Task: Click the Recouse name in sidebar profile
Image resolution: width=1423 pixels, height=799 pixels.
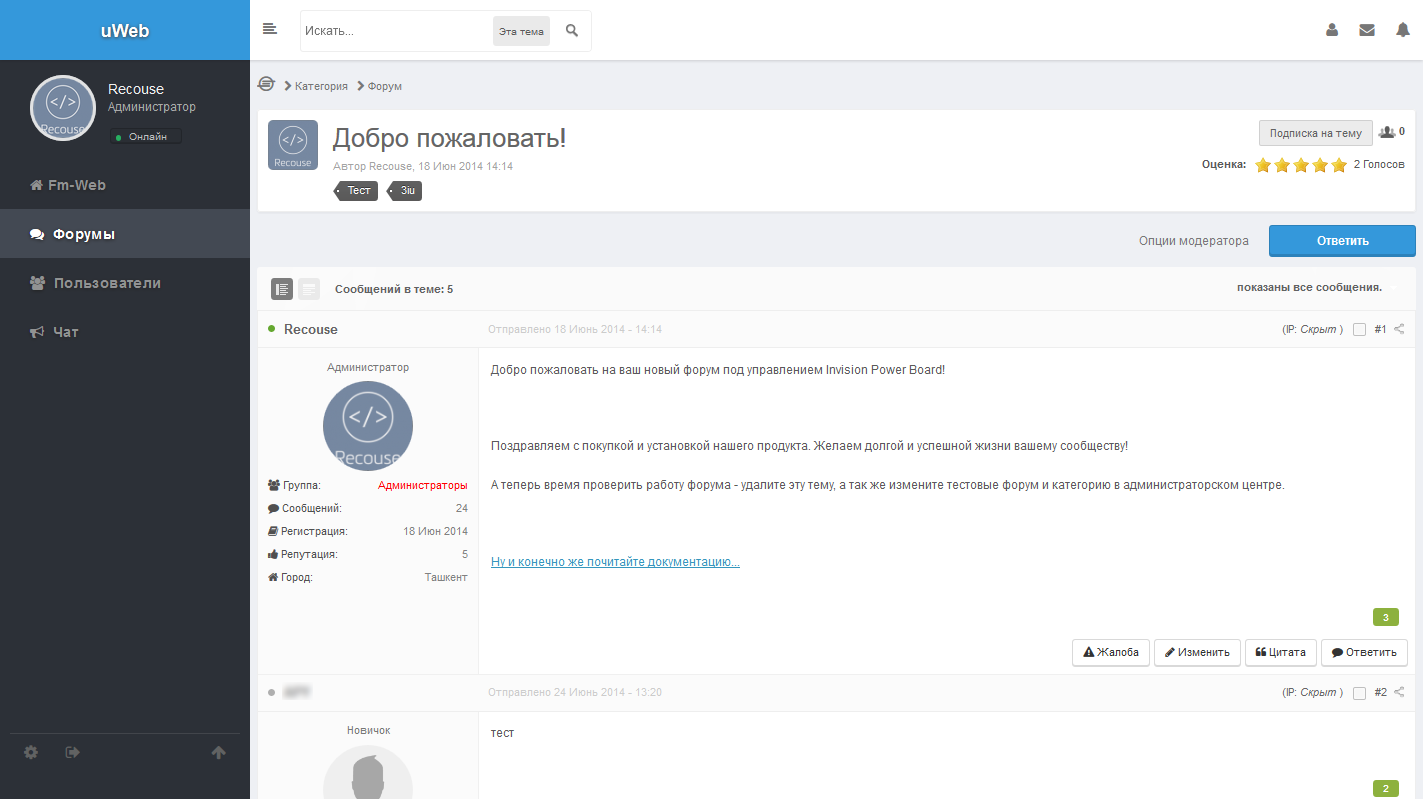Action: 136,89
